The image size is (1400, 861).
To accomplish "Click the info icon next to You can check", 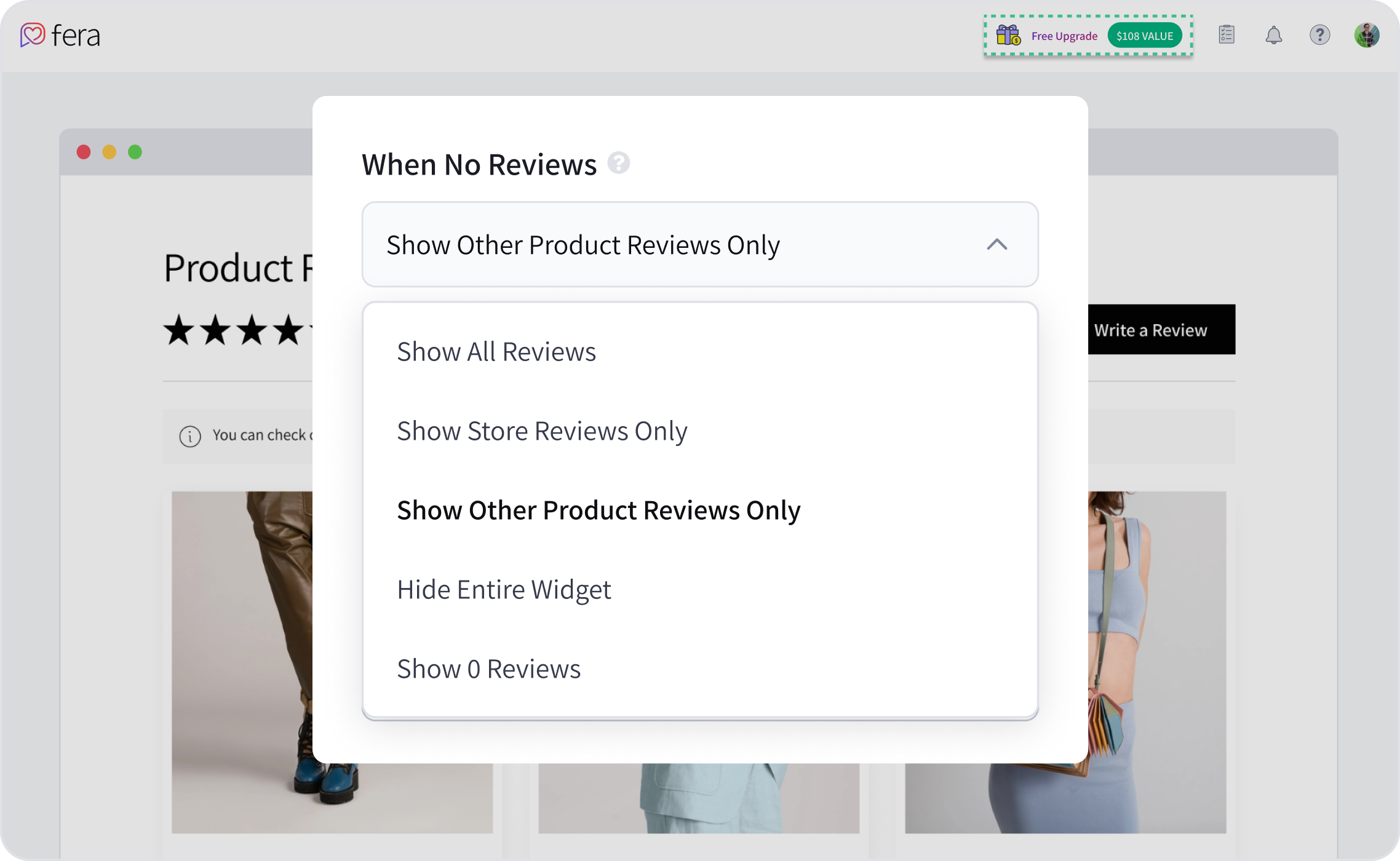I will click(x=190, y=436).
